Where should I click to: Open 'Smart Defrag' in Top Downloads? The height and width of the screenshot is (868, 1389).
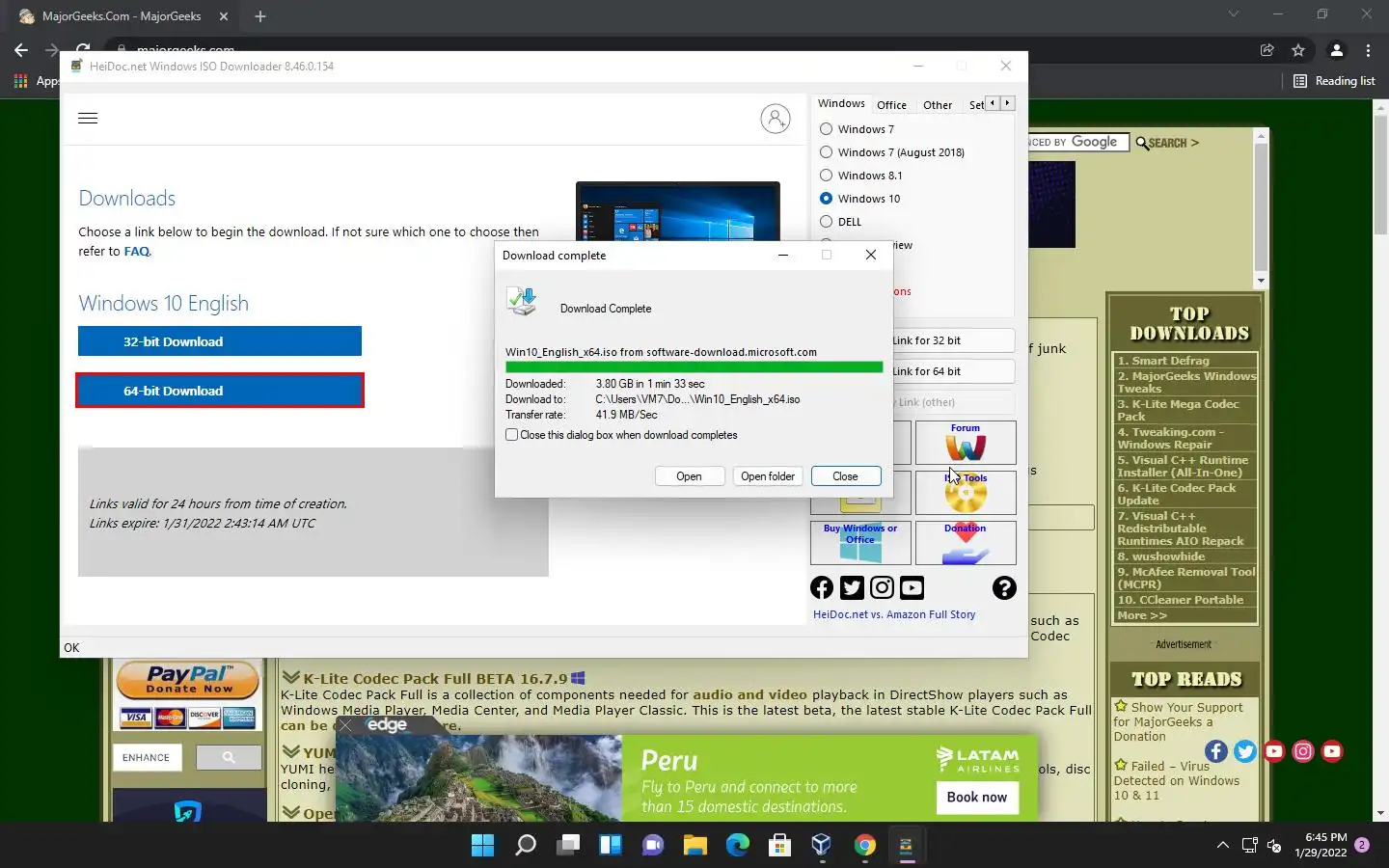1170,361
